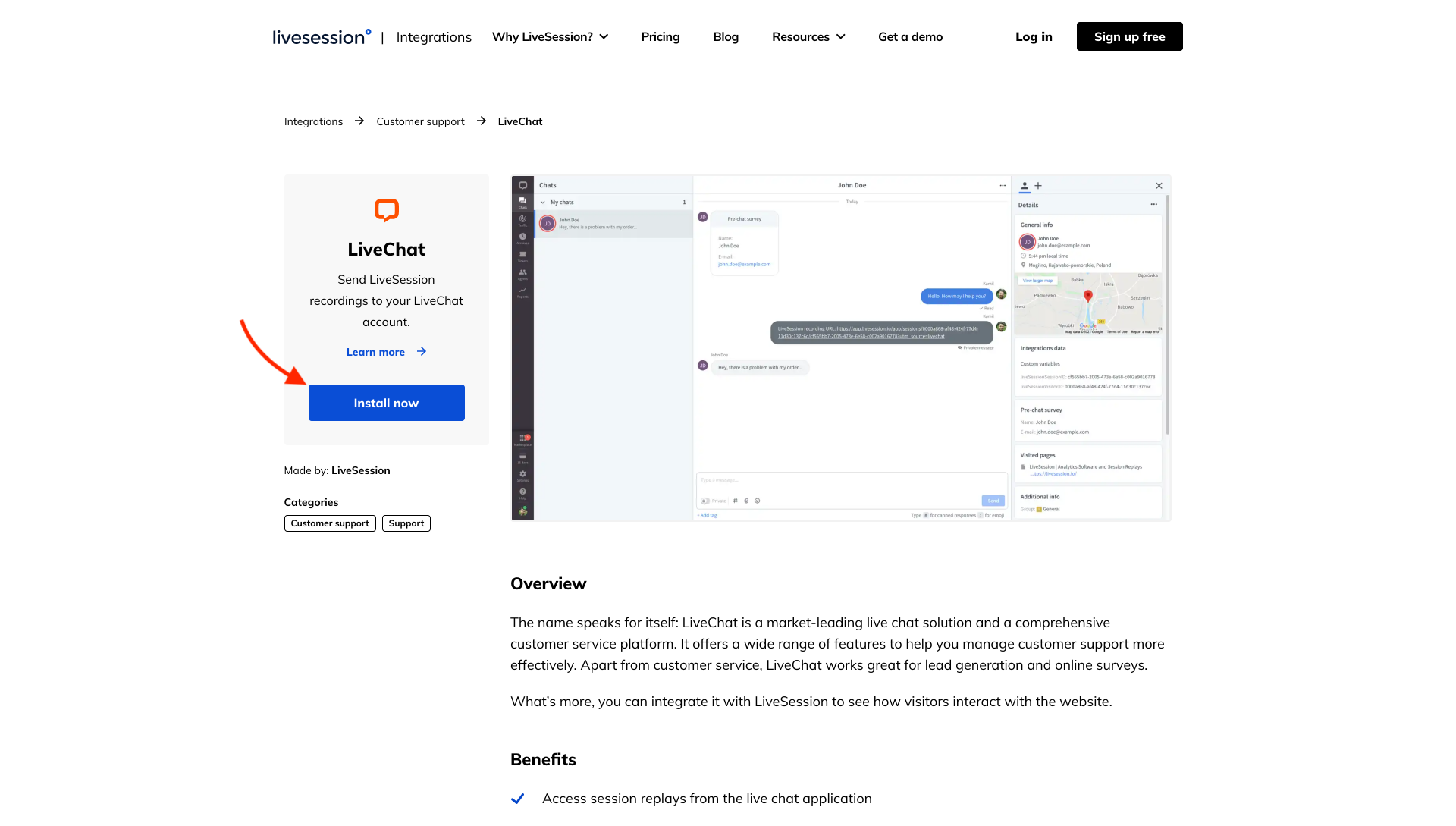Open the livesession logo home link
Screen dimensions: 1456x826
point(322,36)
